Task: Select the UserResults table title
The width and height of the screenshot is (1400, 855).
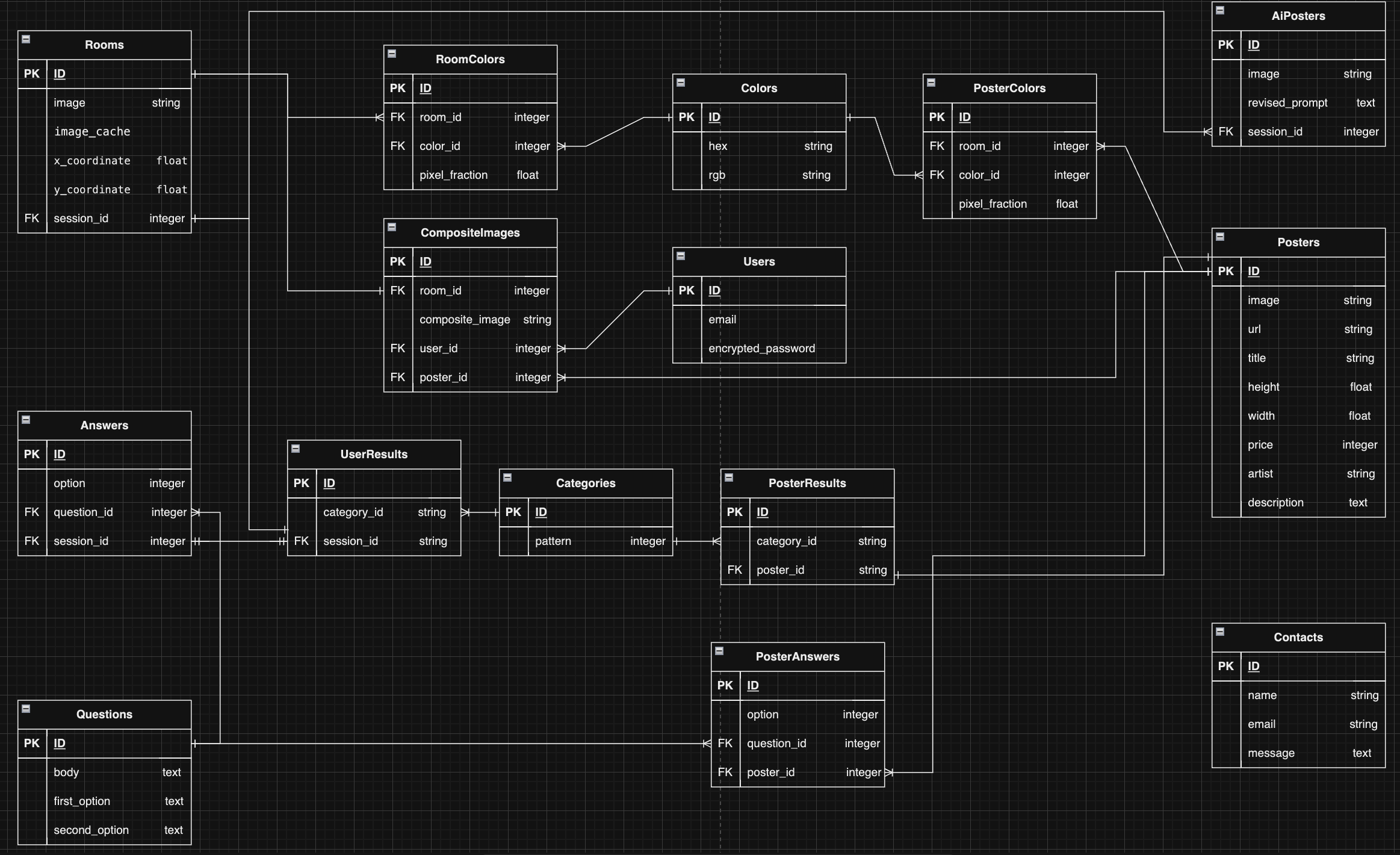Action: click(374, 455)
